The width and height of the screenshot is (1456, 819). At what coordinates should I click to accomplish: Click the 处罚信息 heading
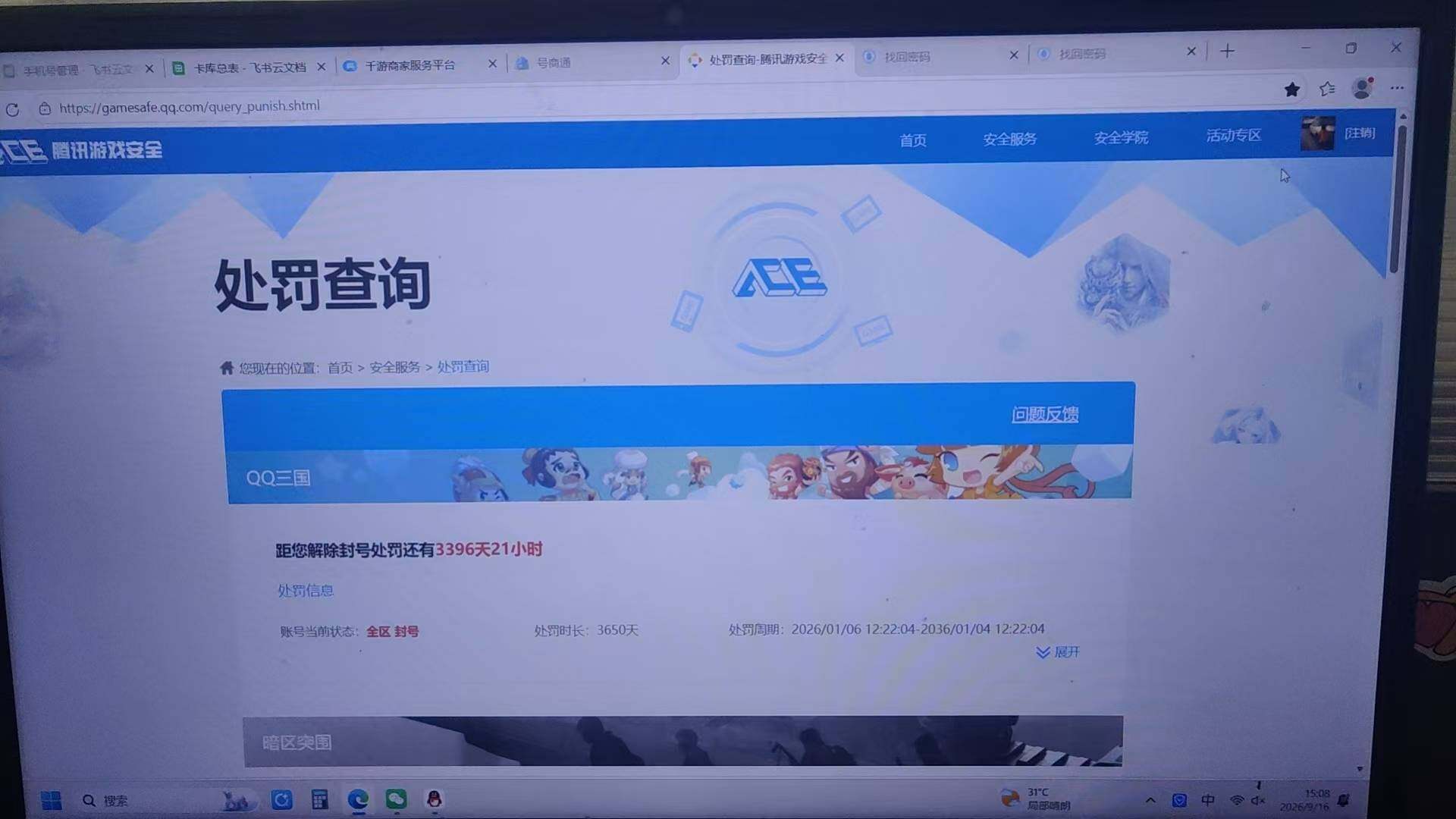pos(305,590)
